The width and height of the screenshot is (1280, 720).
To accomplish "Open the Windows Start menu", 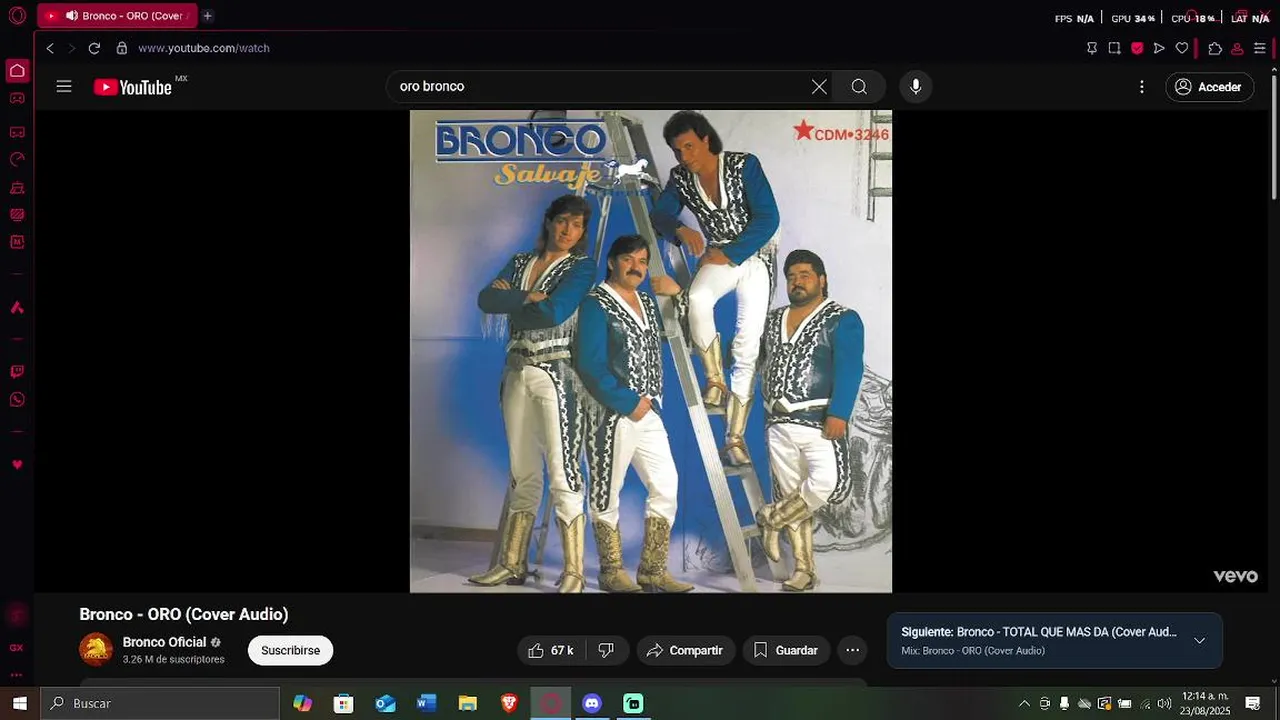I will tap(19, 703).
